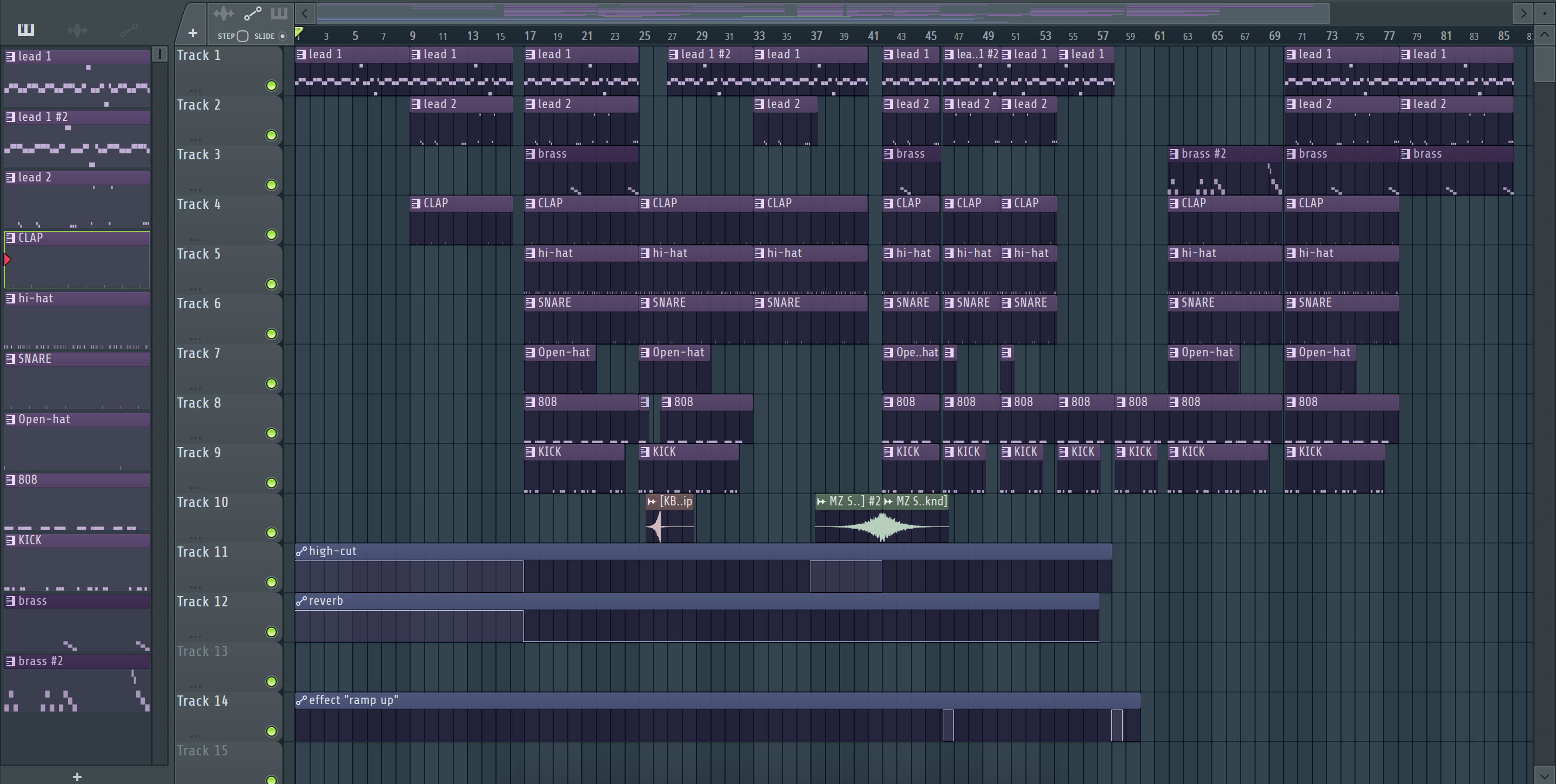Viewport: 1556px width, 784px height.
Task: Select the first hi-hat clip on Track 5
Action: pyautogui.click(x=581, y=270)
